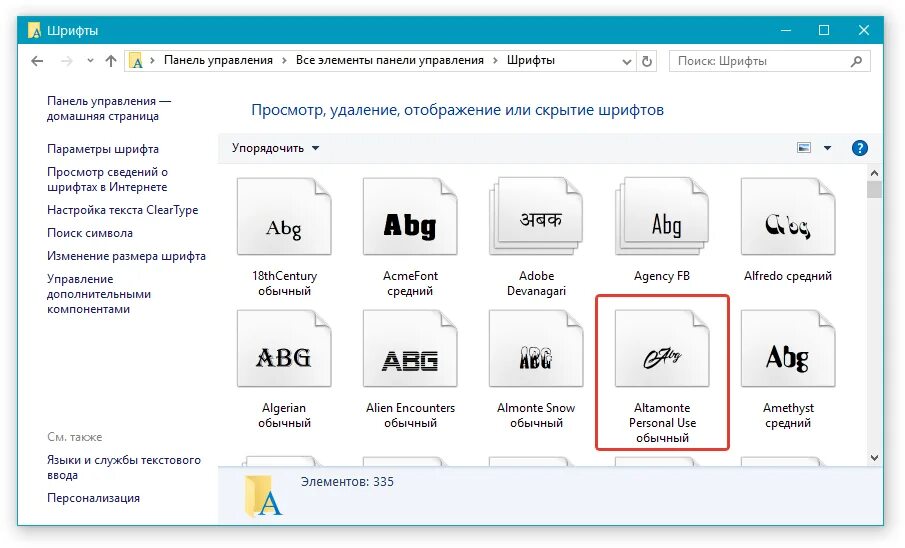Expand chevron before Панель управления breadcrumb
Image resolution: width=905 pixels, height=548 pixels.
point(152,61)
